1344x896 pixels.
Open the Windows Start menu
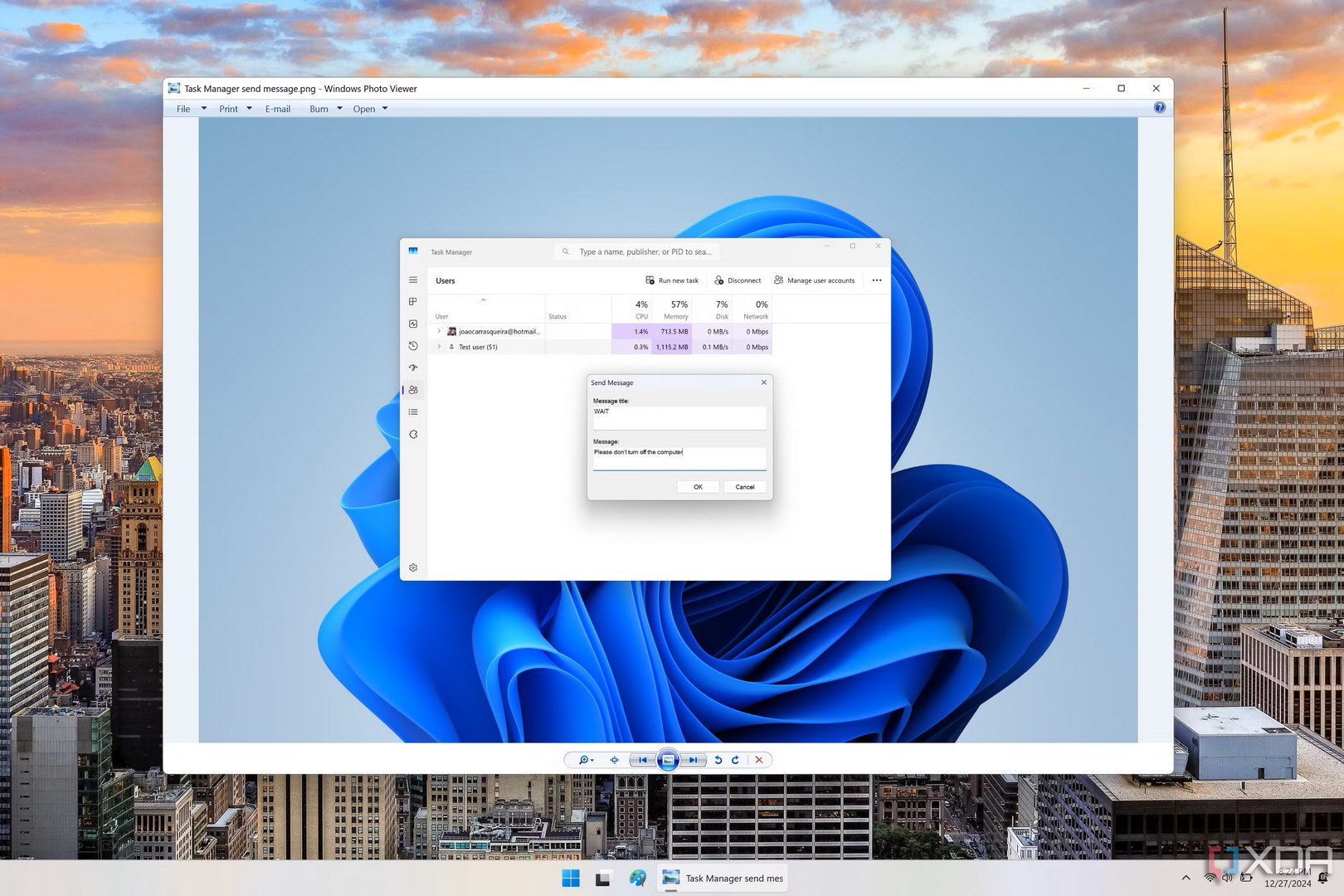point(571,878)
